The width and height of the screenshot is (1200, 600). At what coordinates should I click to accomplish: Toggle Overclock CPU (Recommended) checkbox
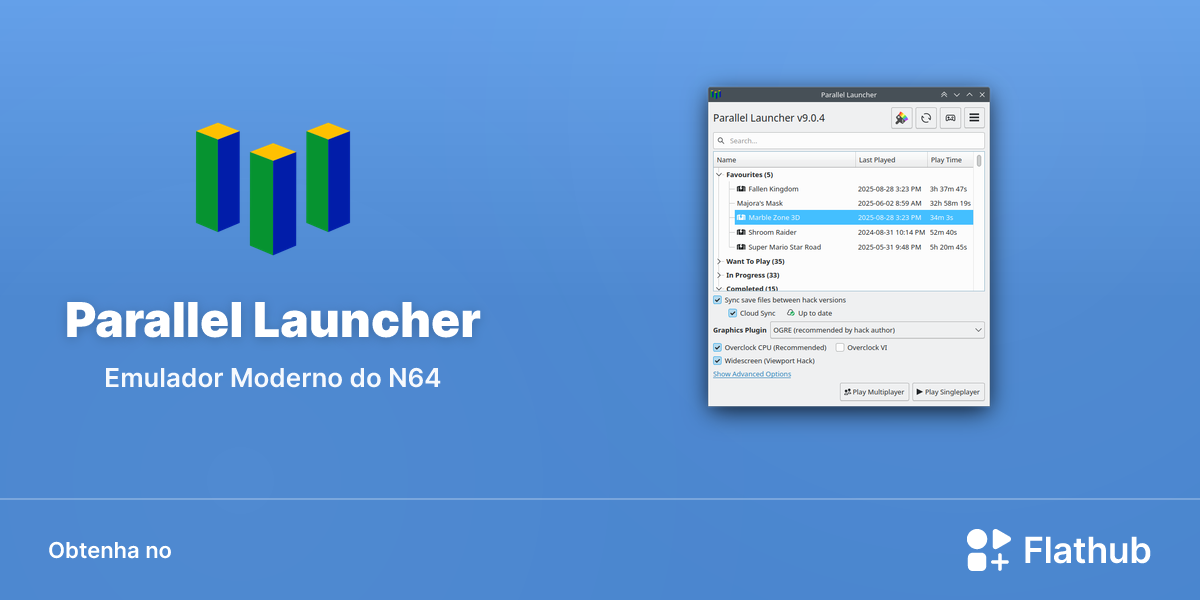tap(717, 347)
